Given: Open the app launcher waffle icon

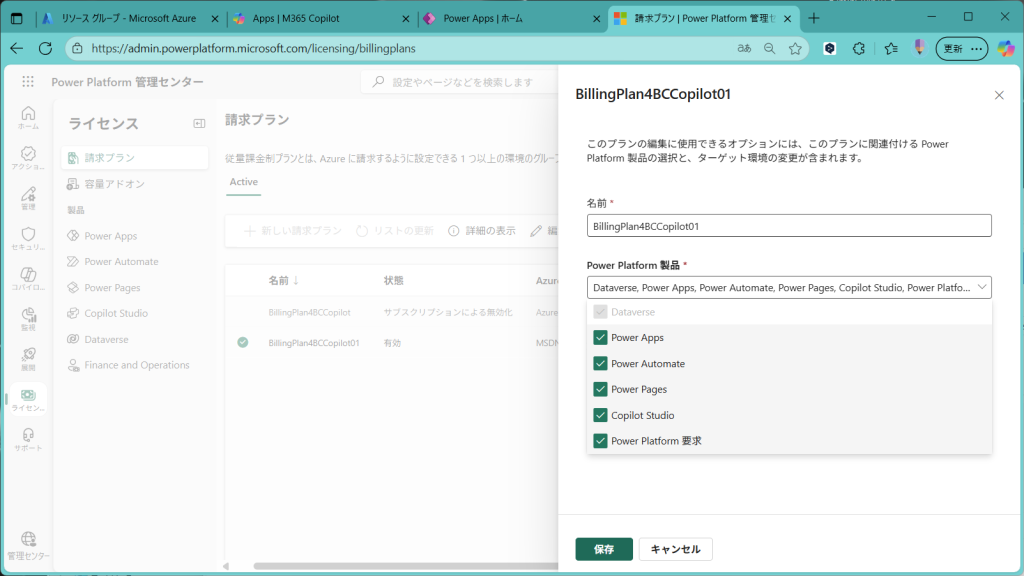Looking at the screenshot, I should pos(28,82).
